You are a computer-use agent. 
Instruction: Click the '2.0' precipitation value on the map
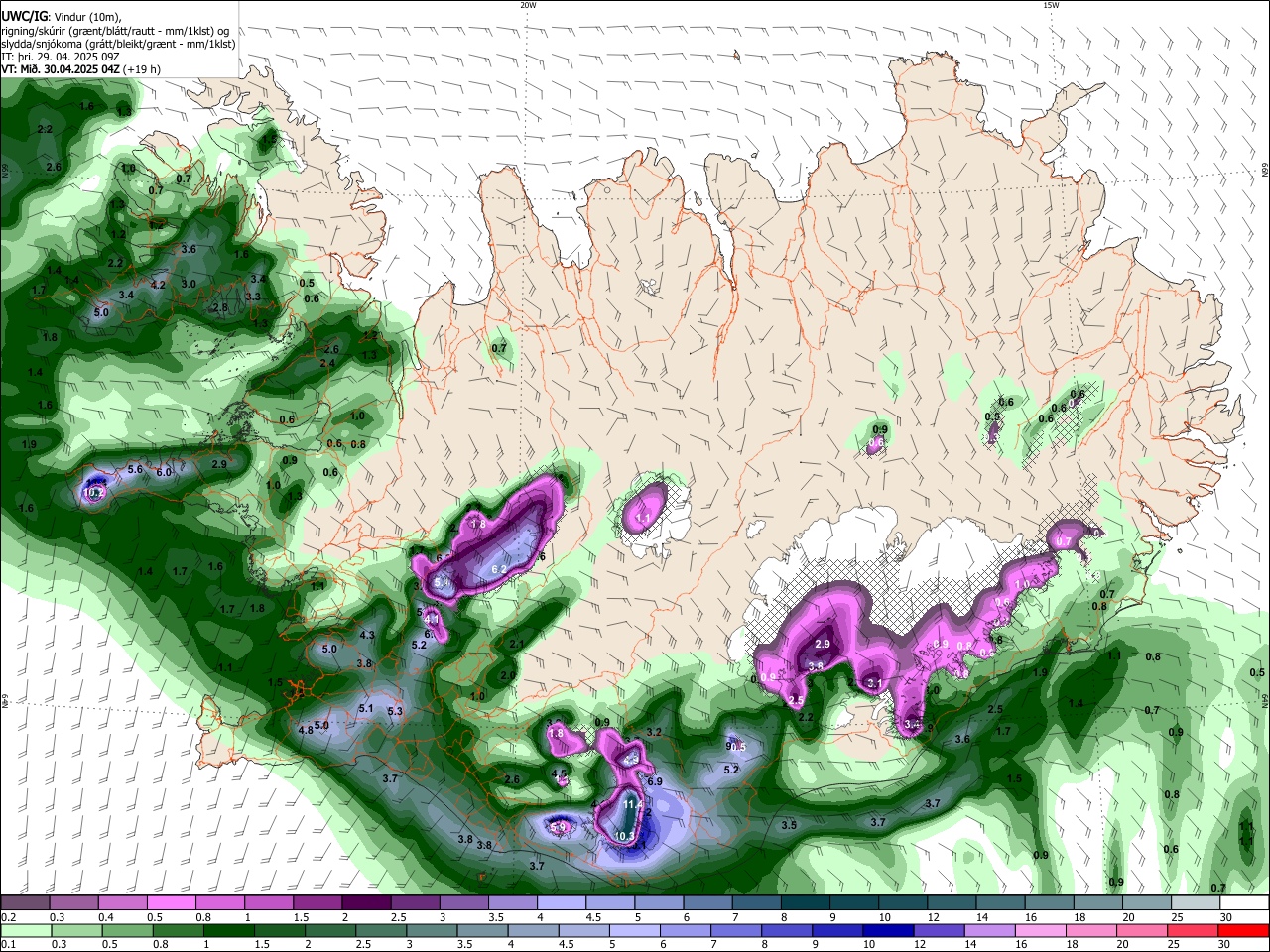[x=507, y=675]
